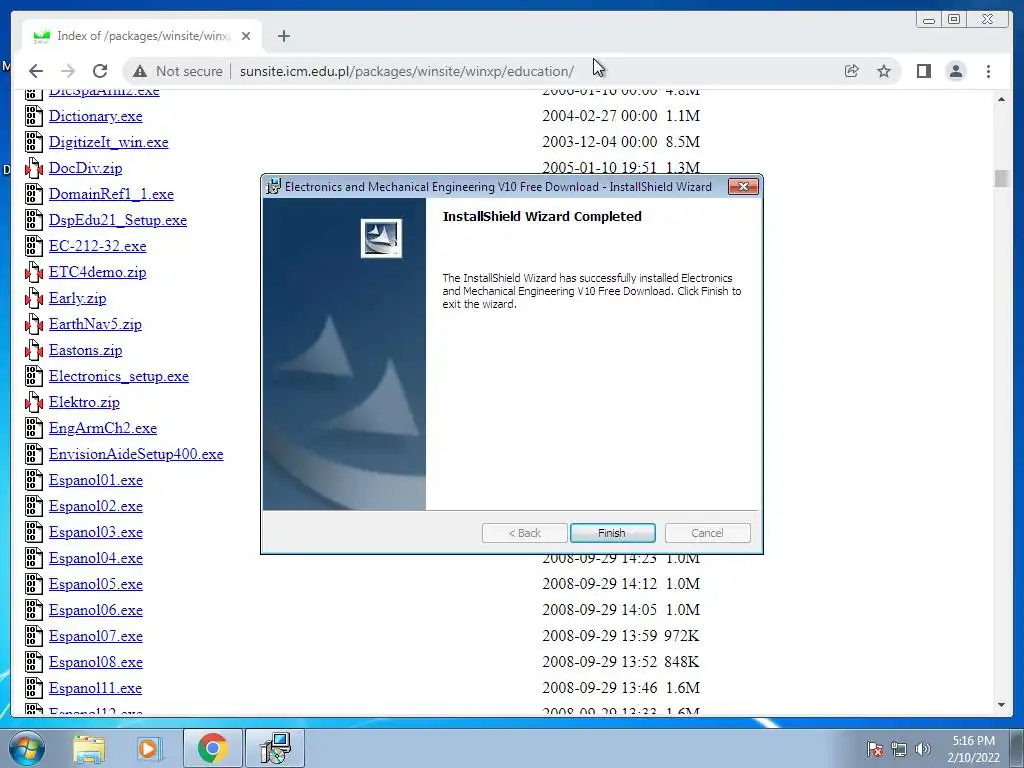The width and height of the screenshot is (1024, 768).
Task: Open the Dictionary.exe link
Action: pyautogui.click(x=95, y=116)
